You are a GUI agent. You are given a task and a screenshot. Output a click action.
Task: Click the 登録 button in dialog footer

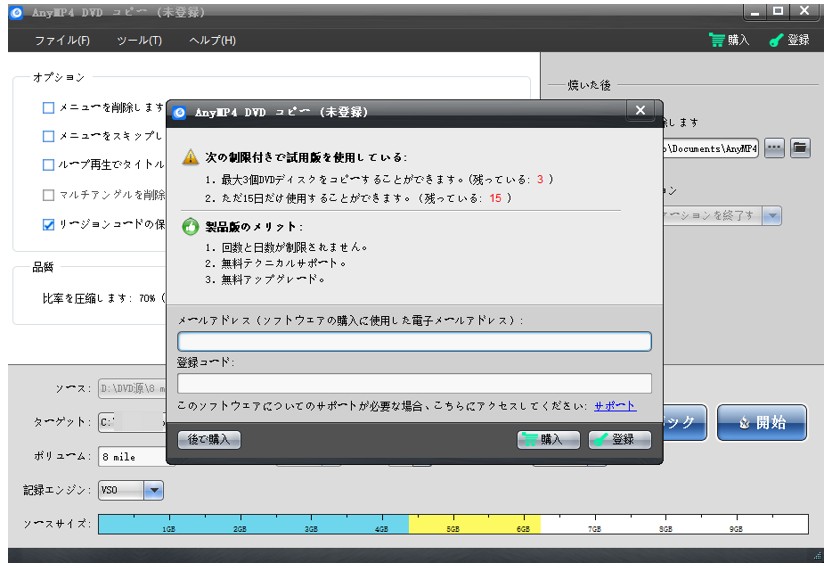[x=620, y=440]
